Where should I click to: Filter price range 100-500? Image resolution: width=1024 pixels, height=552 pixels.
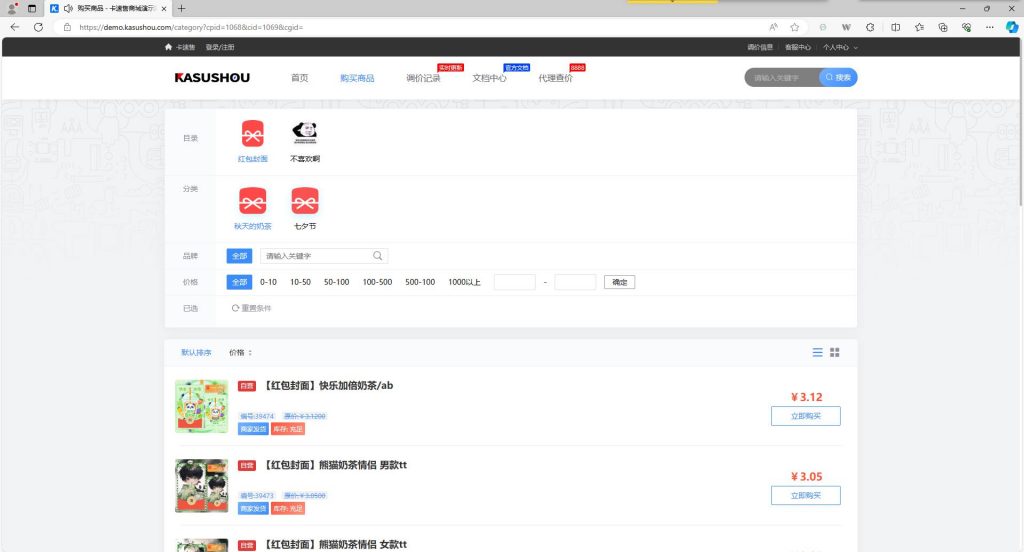tap(377, 282)
